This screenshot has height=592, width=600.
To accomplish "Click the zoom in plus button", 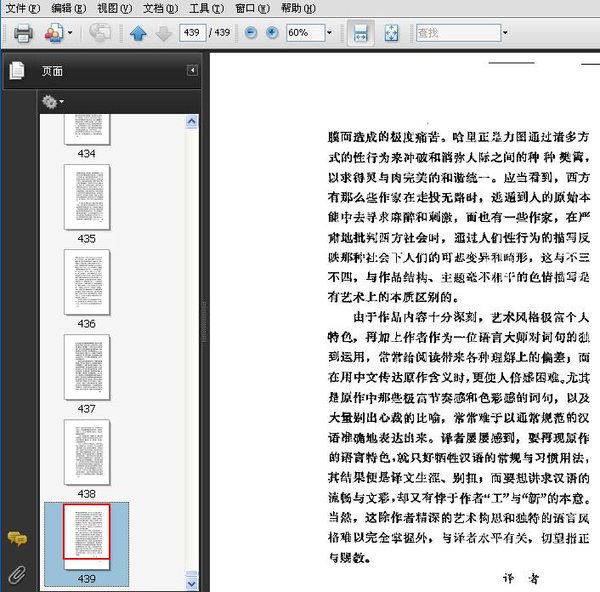I will pyautogui.click(x=271, y=33).
